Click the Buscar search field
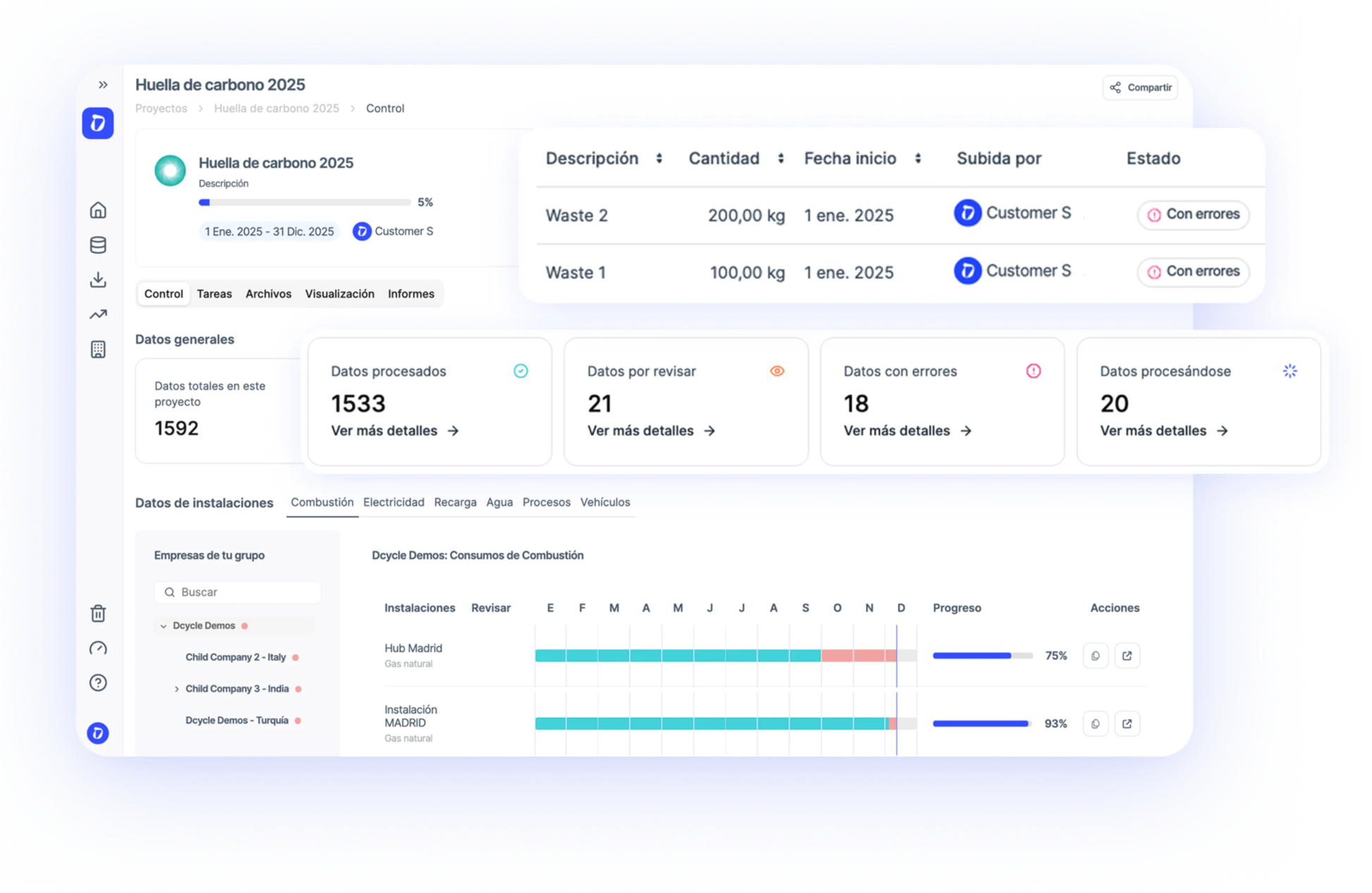The height and width of the screenshot is (893, 1372). coord(237,592)
